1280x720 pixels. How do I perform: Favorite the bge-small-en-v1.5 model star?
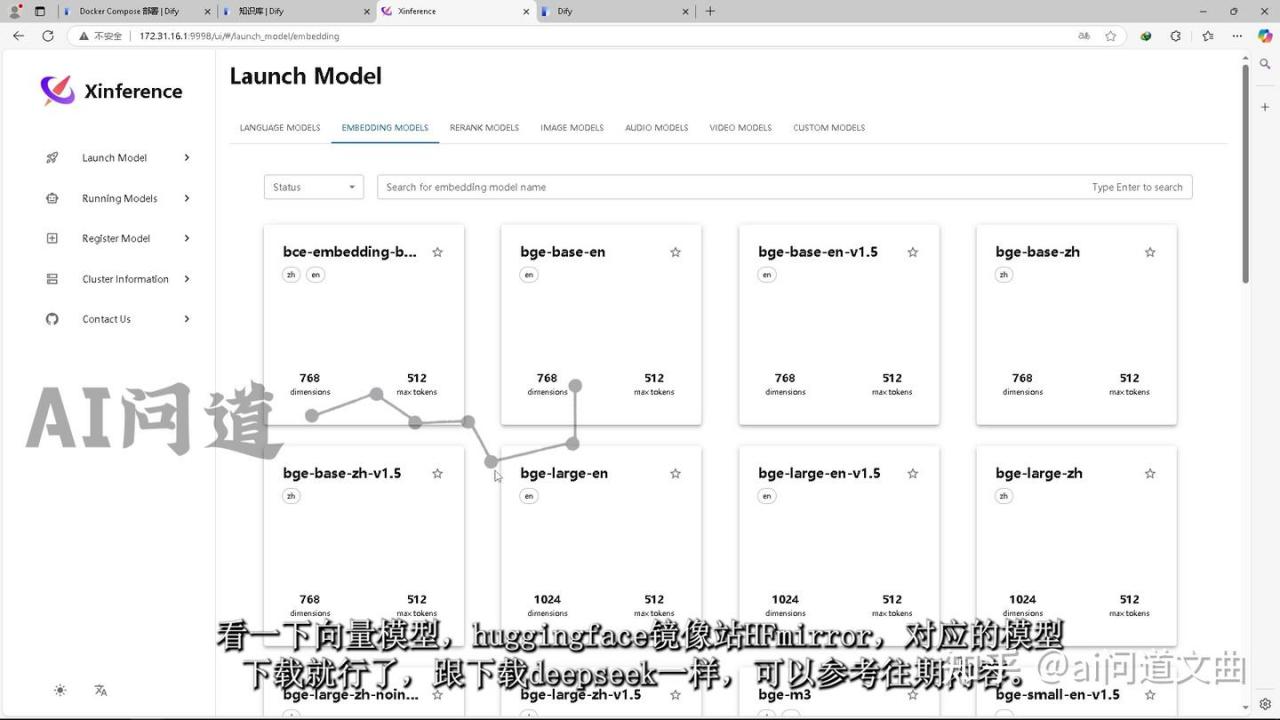[1150, 694]
